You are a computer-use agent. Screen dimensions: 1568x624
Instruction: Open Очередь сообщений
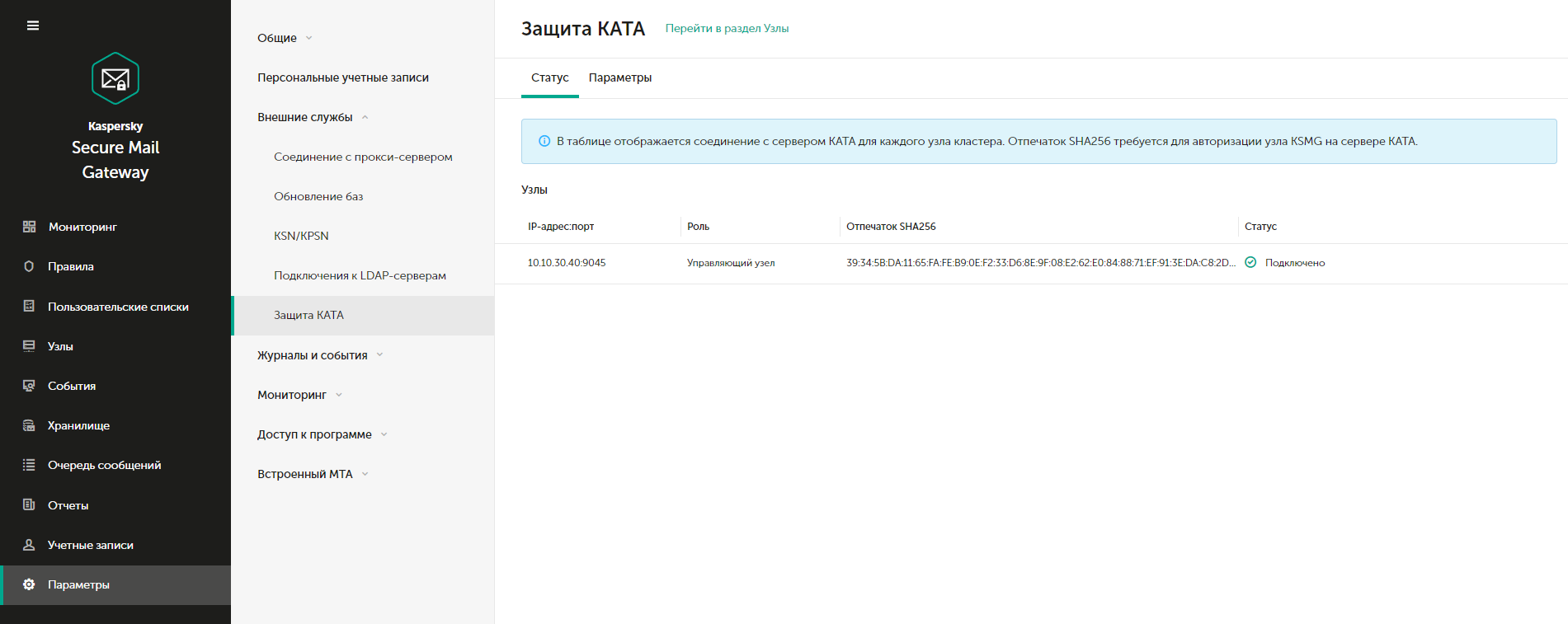104,465
